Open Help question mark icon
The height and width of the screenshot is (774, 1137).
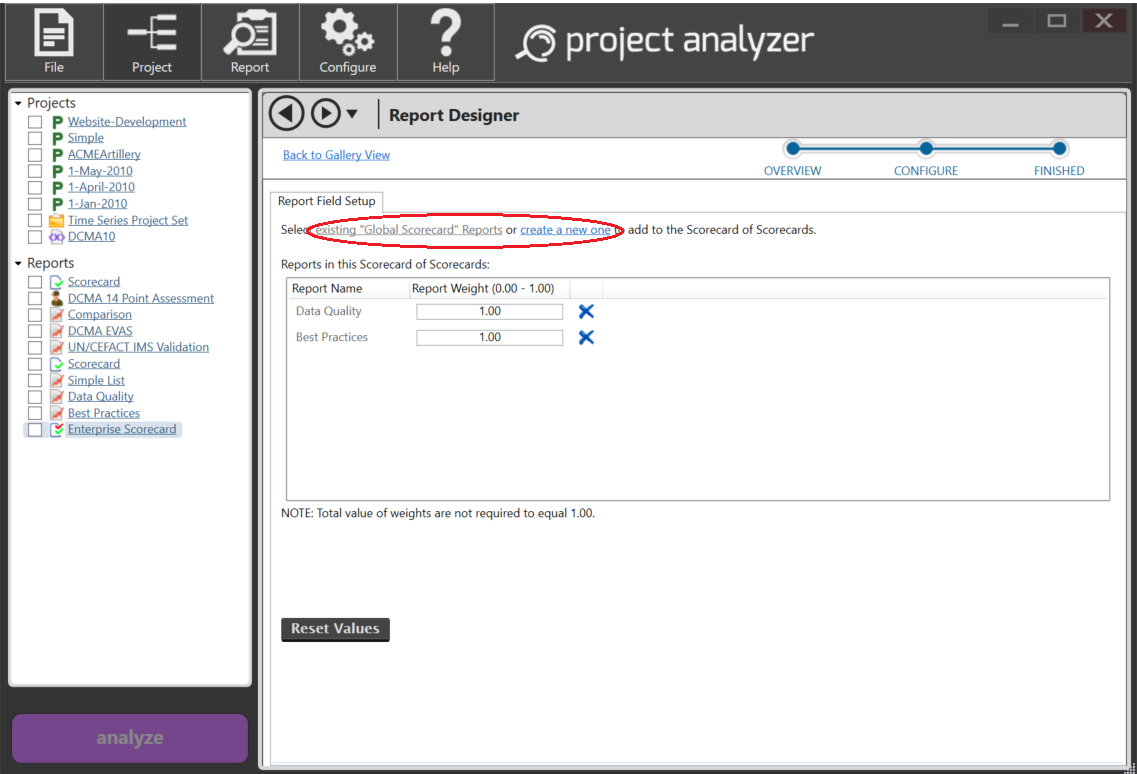click(x=446, y=42)
